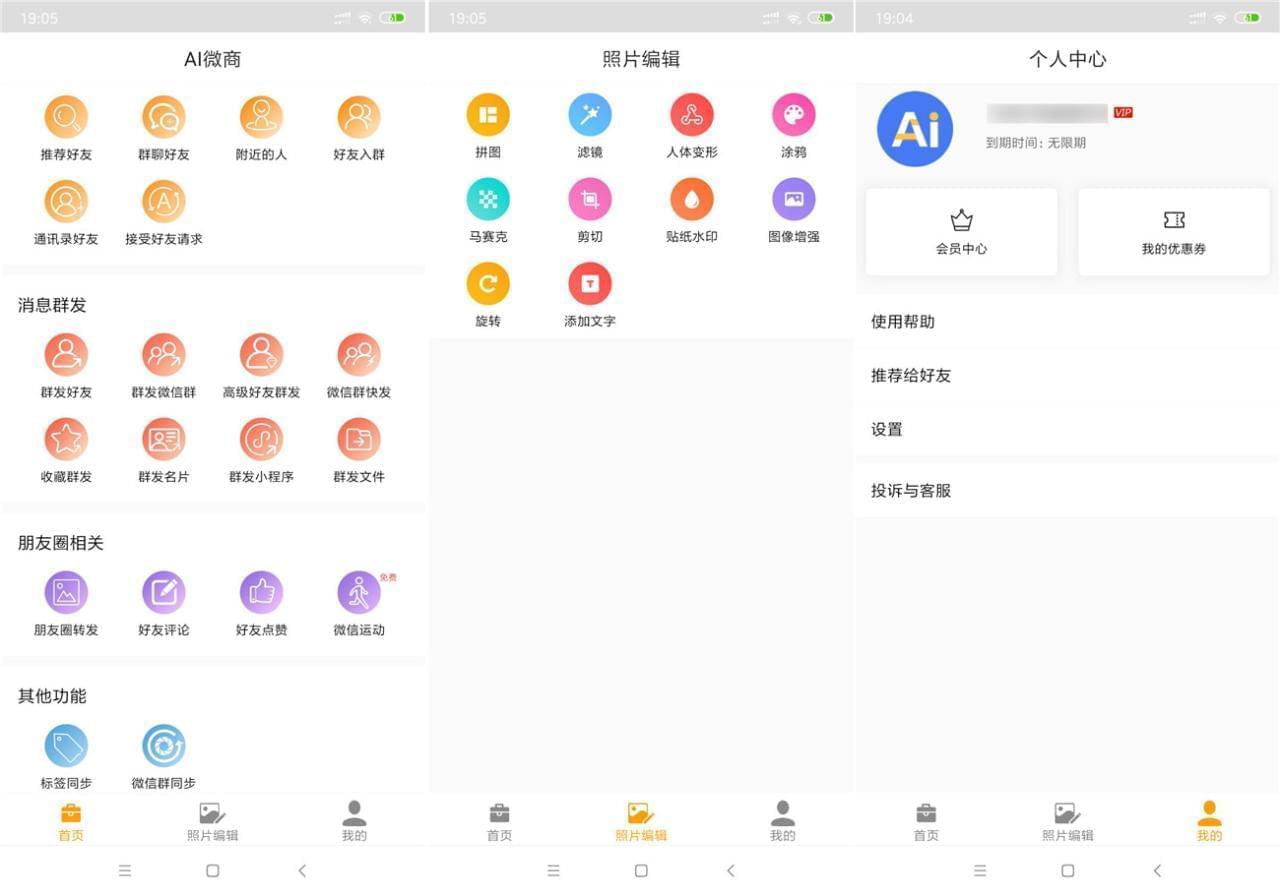Viewport: 1280px width, 896px height.
Task: Open the 拼图 collage tool
Action: coord(488,115)
